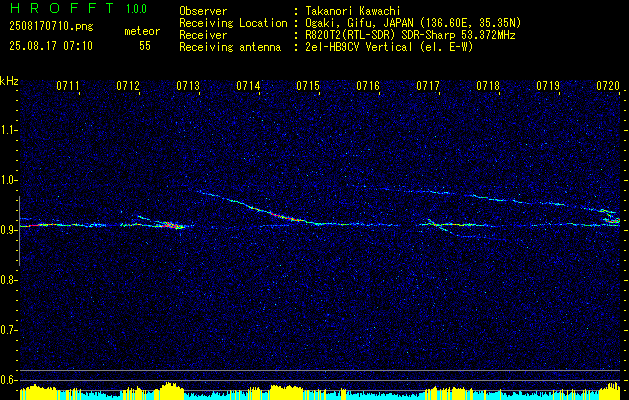The width and height of the screenshot is (629, 400).
Task: Click the version number 1.0.0
Action: [136, 9]
